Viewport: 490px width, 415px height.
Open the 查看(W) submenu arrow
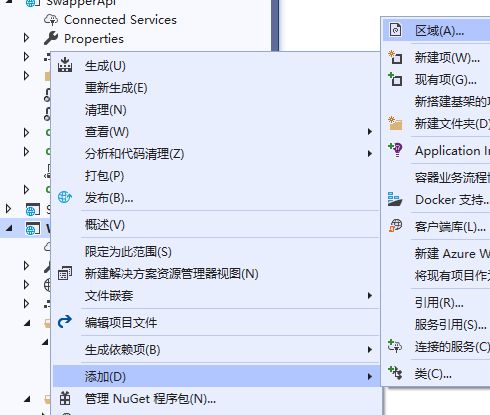point(370,132)
